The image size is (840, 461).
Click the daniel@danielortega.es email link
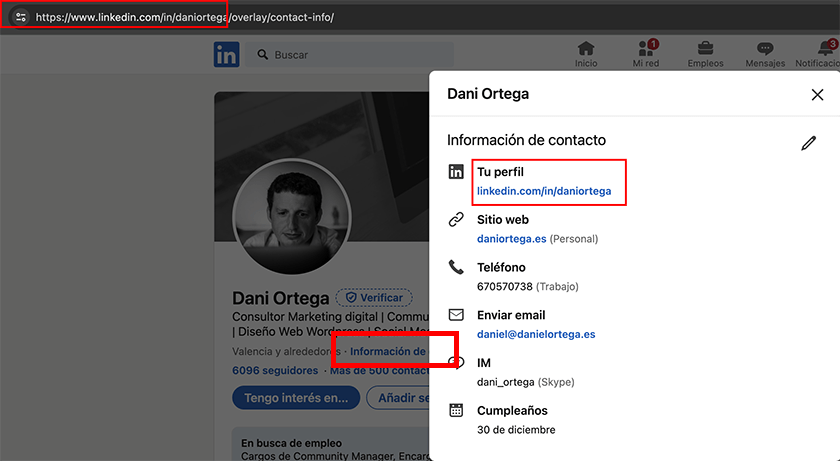[535, 334]
